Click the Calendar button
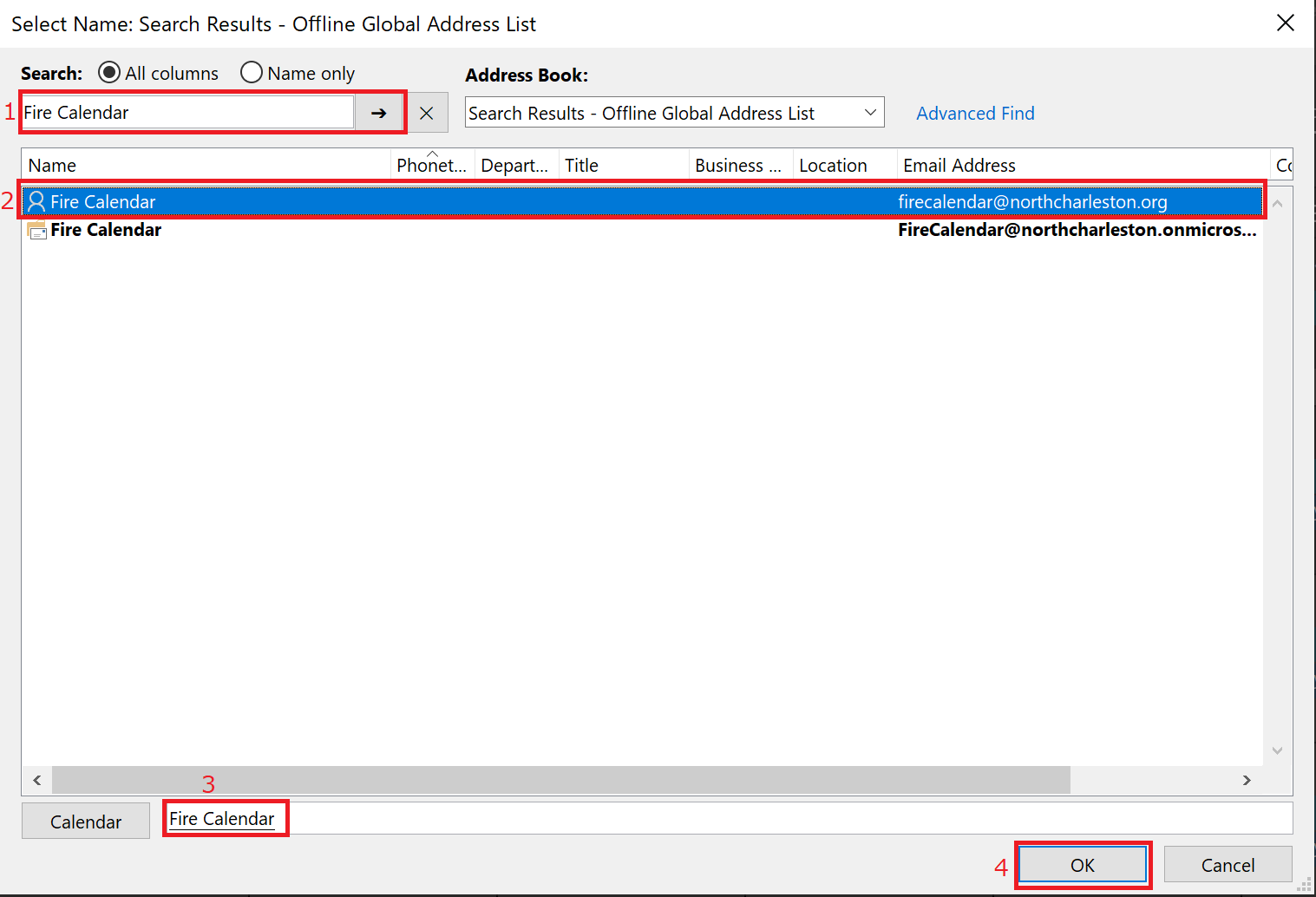This screenshot has width=1316, height=897. point(86,822)
